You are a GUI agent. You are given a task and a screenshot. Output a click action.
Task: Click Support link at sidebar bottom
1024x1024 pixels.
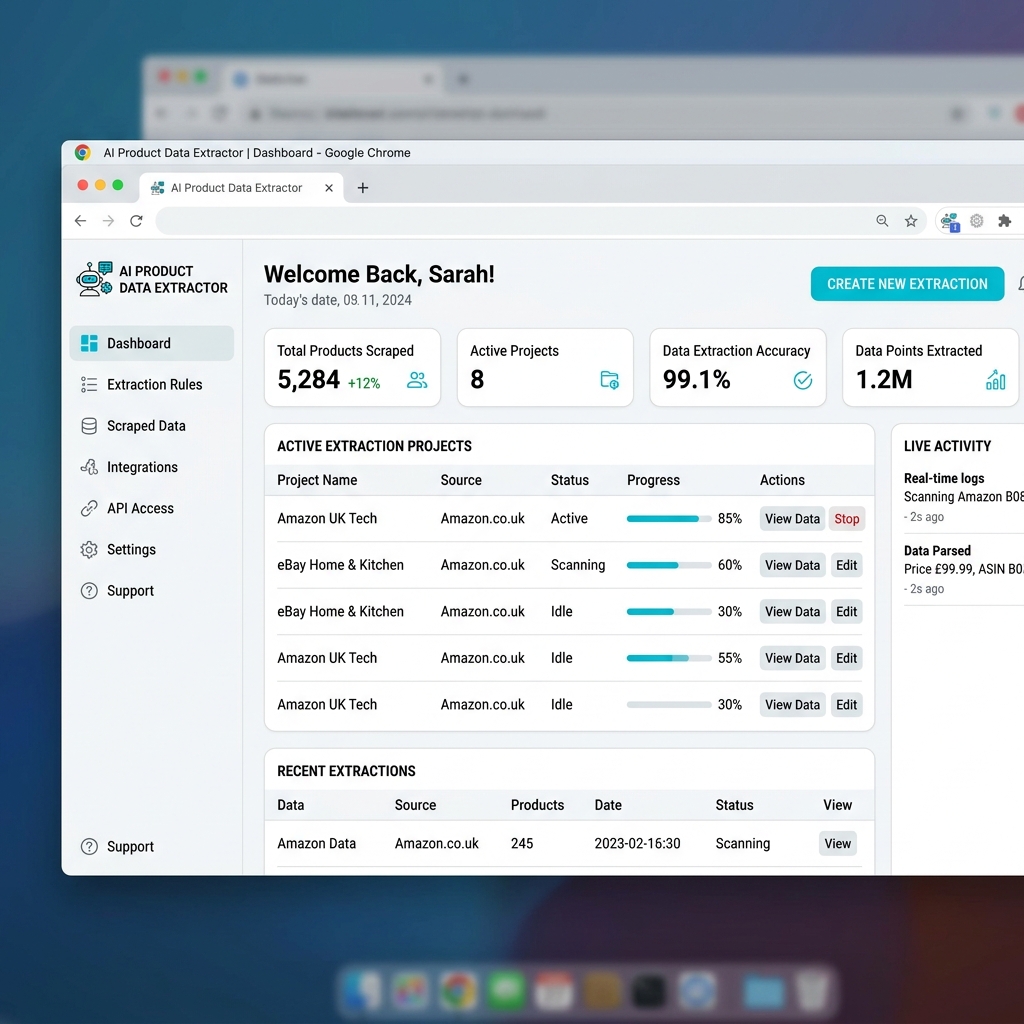tap(130, 846)
